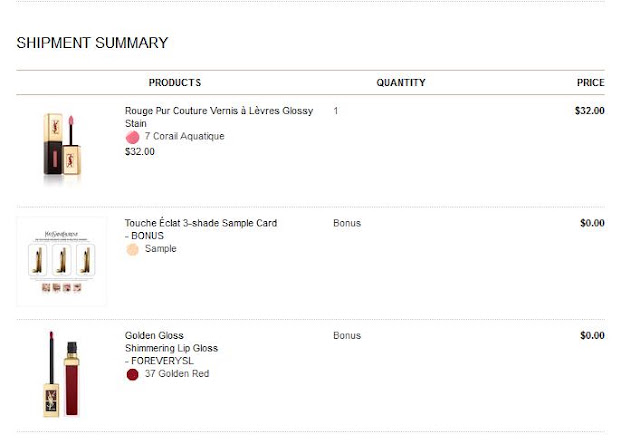Click the QUANTITY column header
640x444 pixels.
(x=401, y=83)
